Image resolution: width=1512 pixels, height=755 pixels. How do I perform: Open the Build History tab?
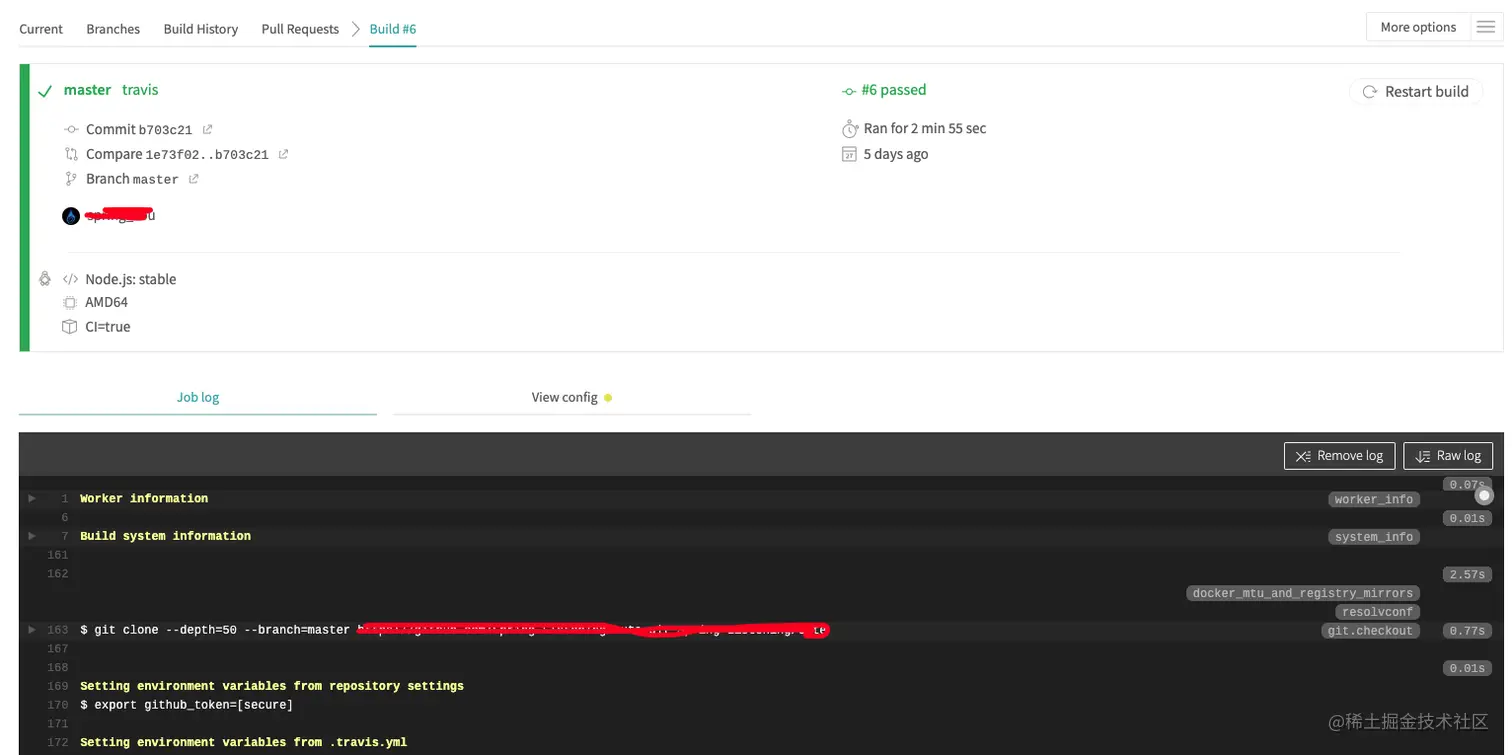coord(201,29)
